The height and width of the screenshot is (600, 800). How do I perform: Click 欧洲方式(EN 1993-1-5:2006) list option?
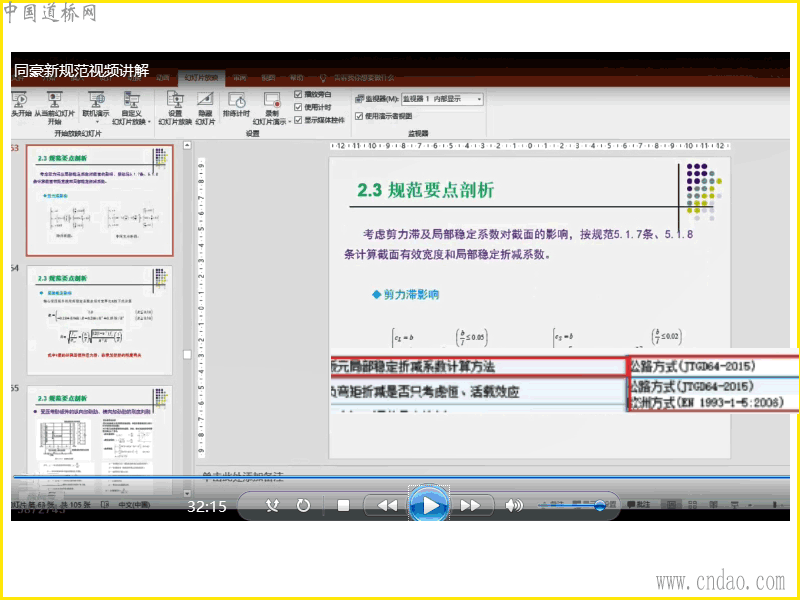click(x=708, y=403)
